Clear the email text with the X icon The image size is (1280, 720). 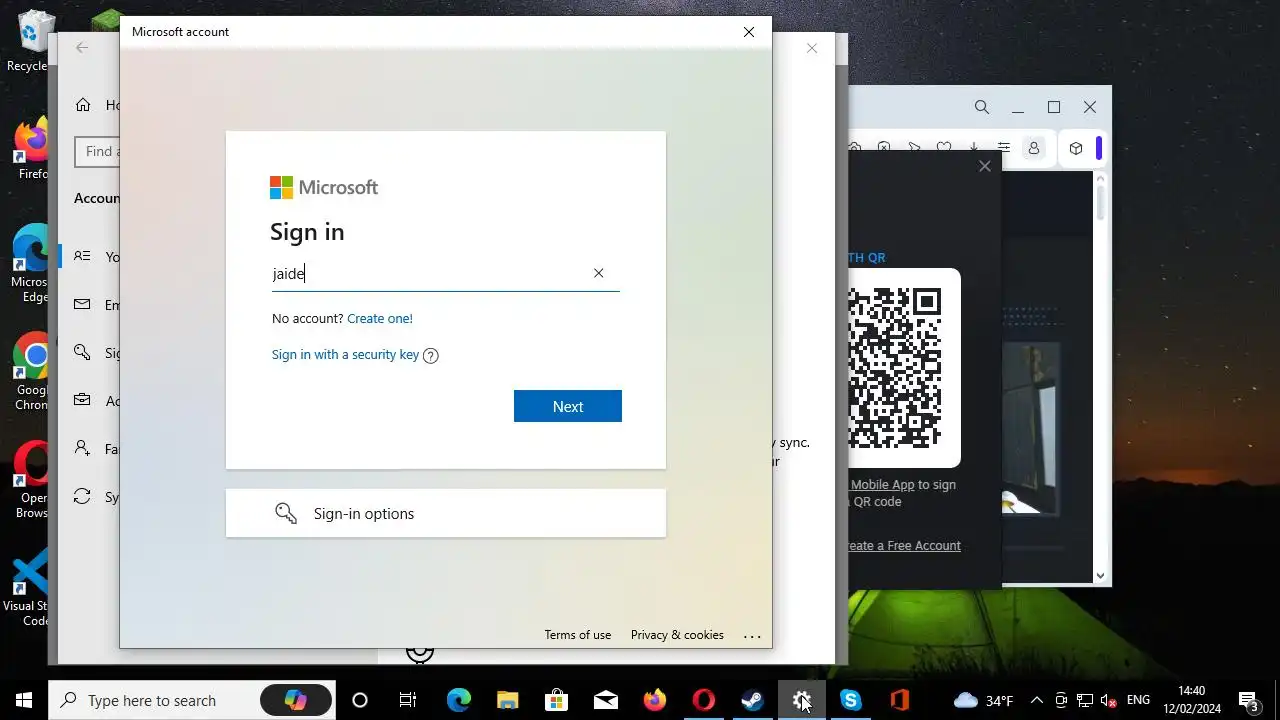pos(598,273)
